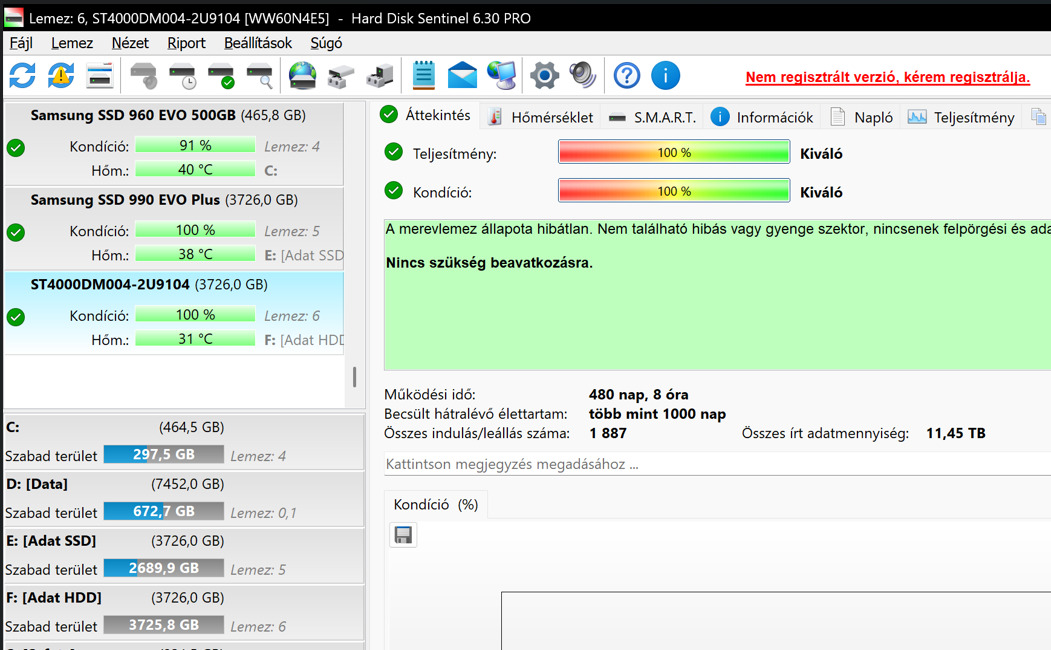This screenshot has width=1051, height=650.
Task: Click the green status check of Samsung SSD 960 EVO
Action: [16, 147]
